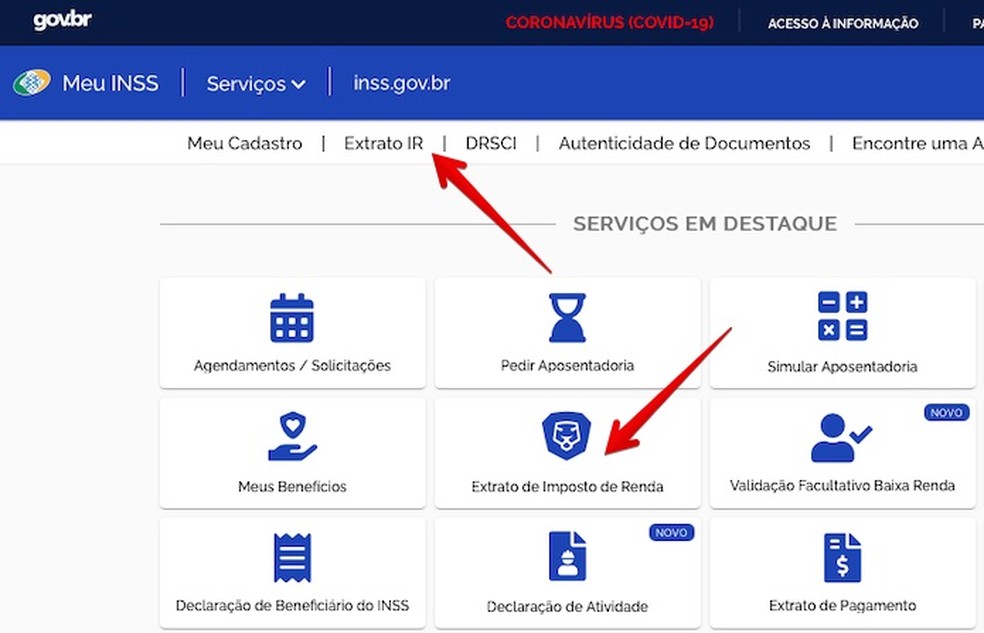Click the calculator icon for Simular Aposentadoria
The width and height of the screenshot is (984, 633).
tap(842, 316)
